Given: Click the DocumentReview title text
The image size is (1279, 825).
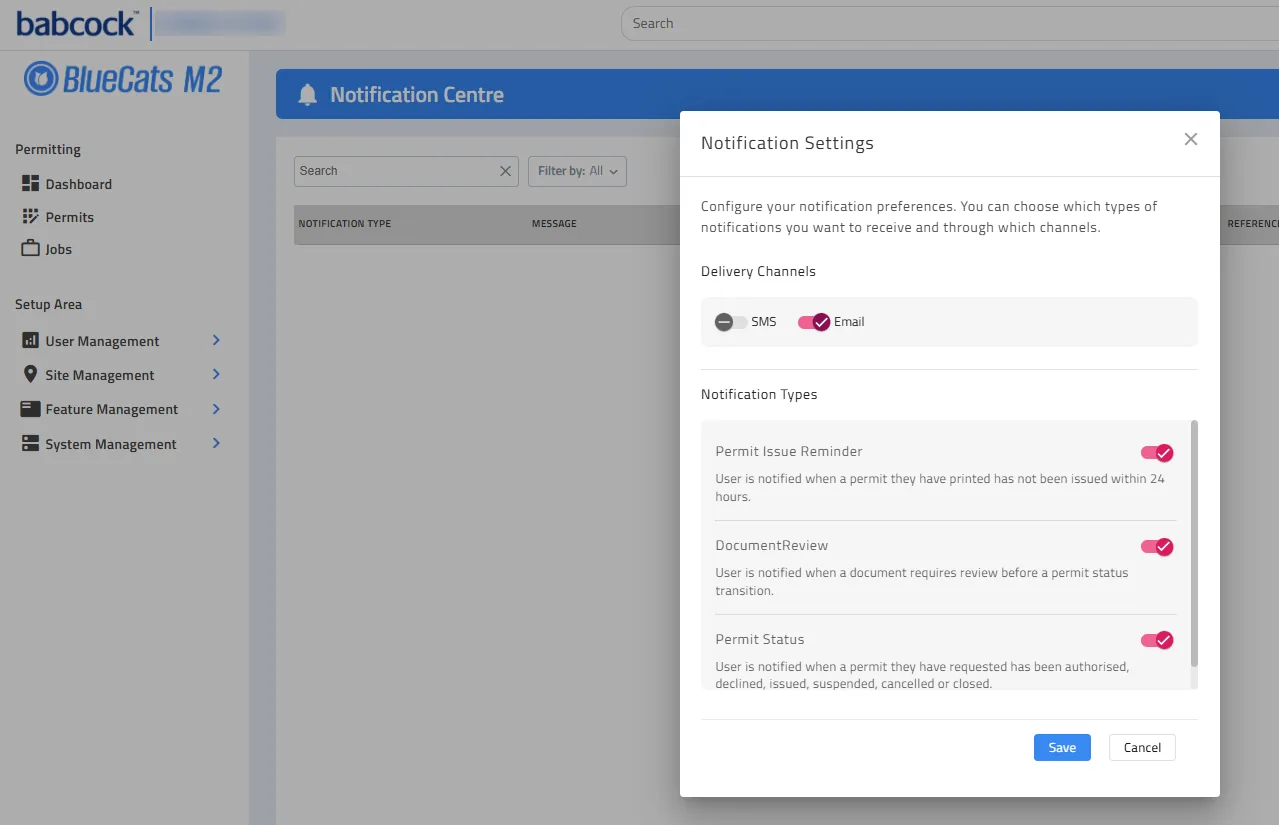Looking at the screenshot, I should point(772,546).
